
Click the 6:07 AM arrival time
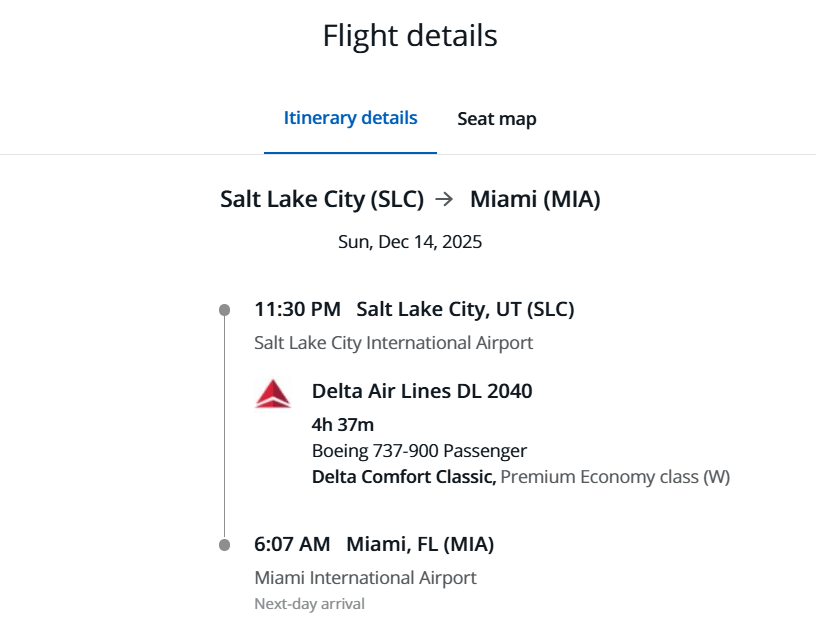click(292, 544)
